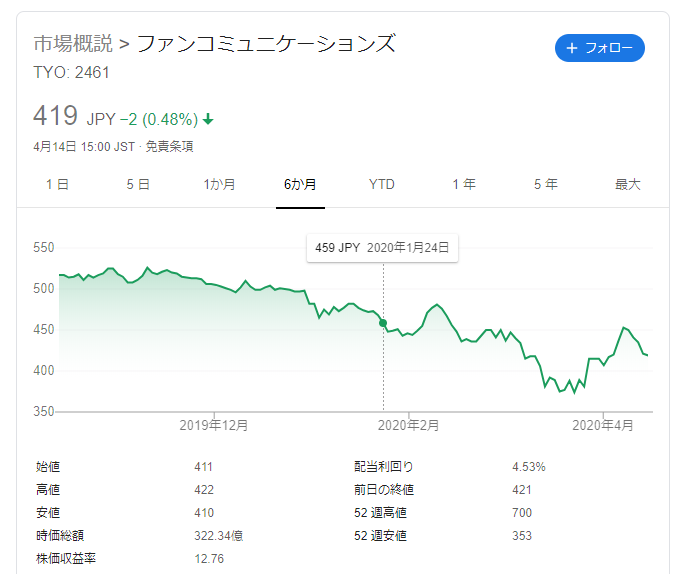
Task: Click the 配当利回り dividend yield value 4.53%
Action: pyautogui.click(x=529, y=467)
